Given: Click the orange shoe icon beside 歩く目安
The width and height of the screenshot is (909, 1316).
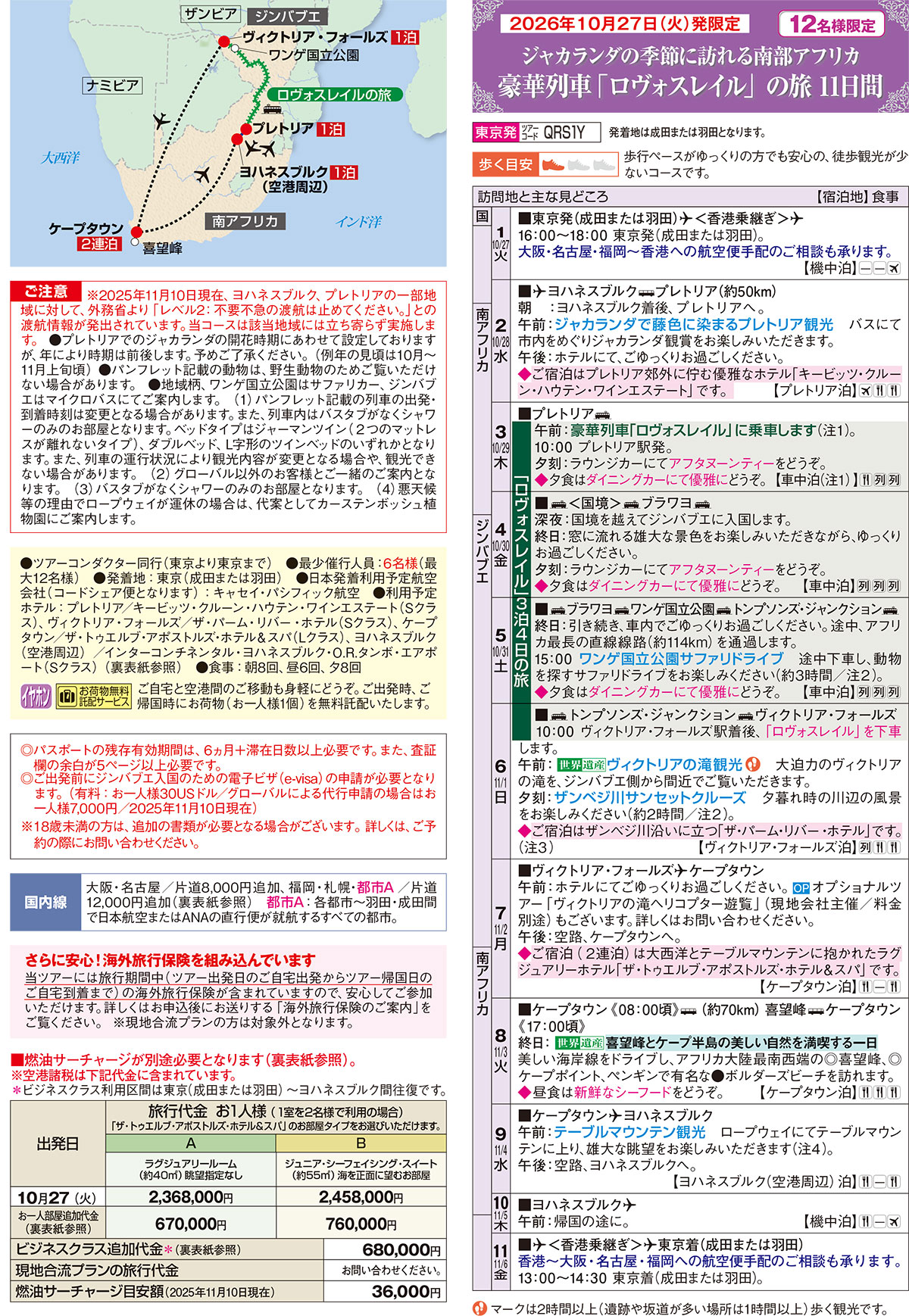Looking at the screenshot, I should [554, 164].
